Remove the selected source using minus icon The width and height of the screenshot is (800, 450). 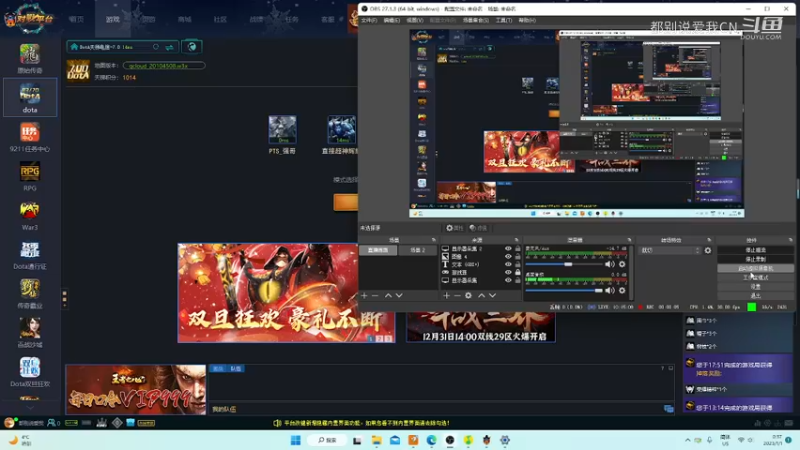[x=457, y=295]
